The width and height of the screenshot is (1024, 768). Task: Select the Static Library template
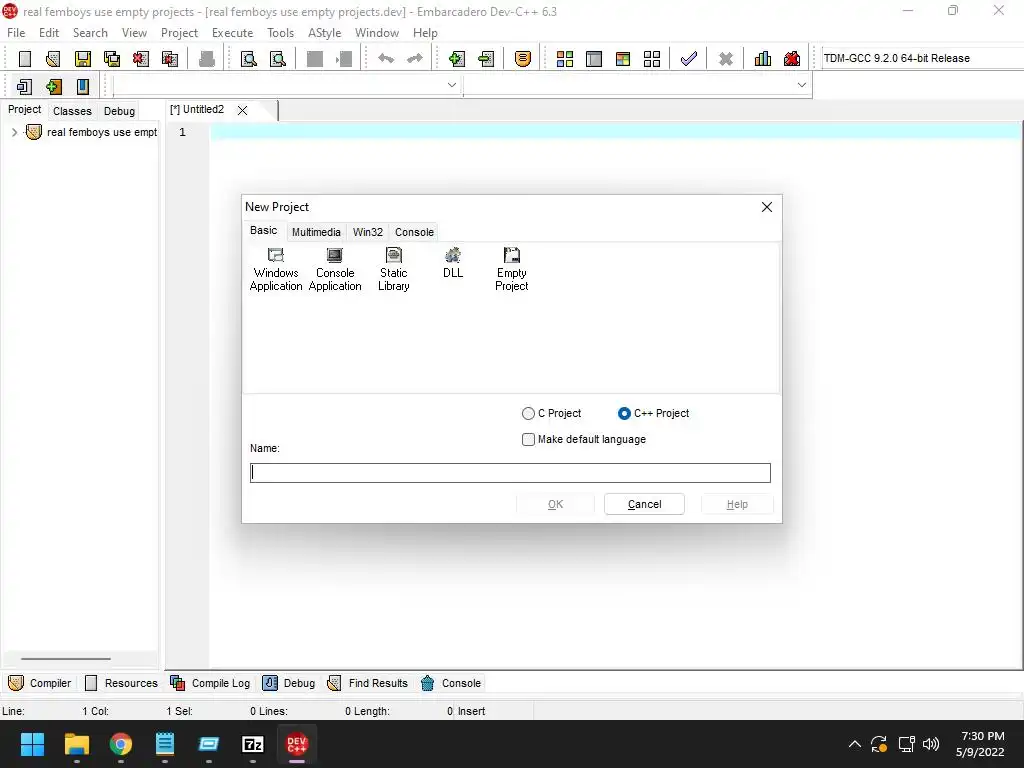pyautogui.click(x=394, y=269)
